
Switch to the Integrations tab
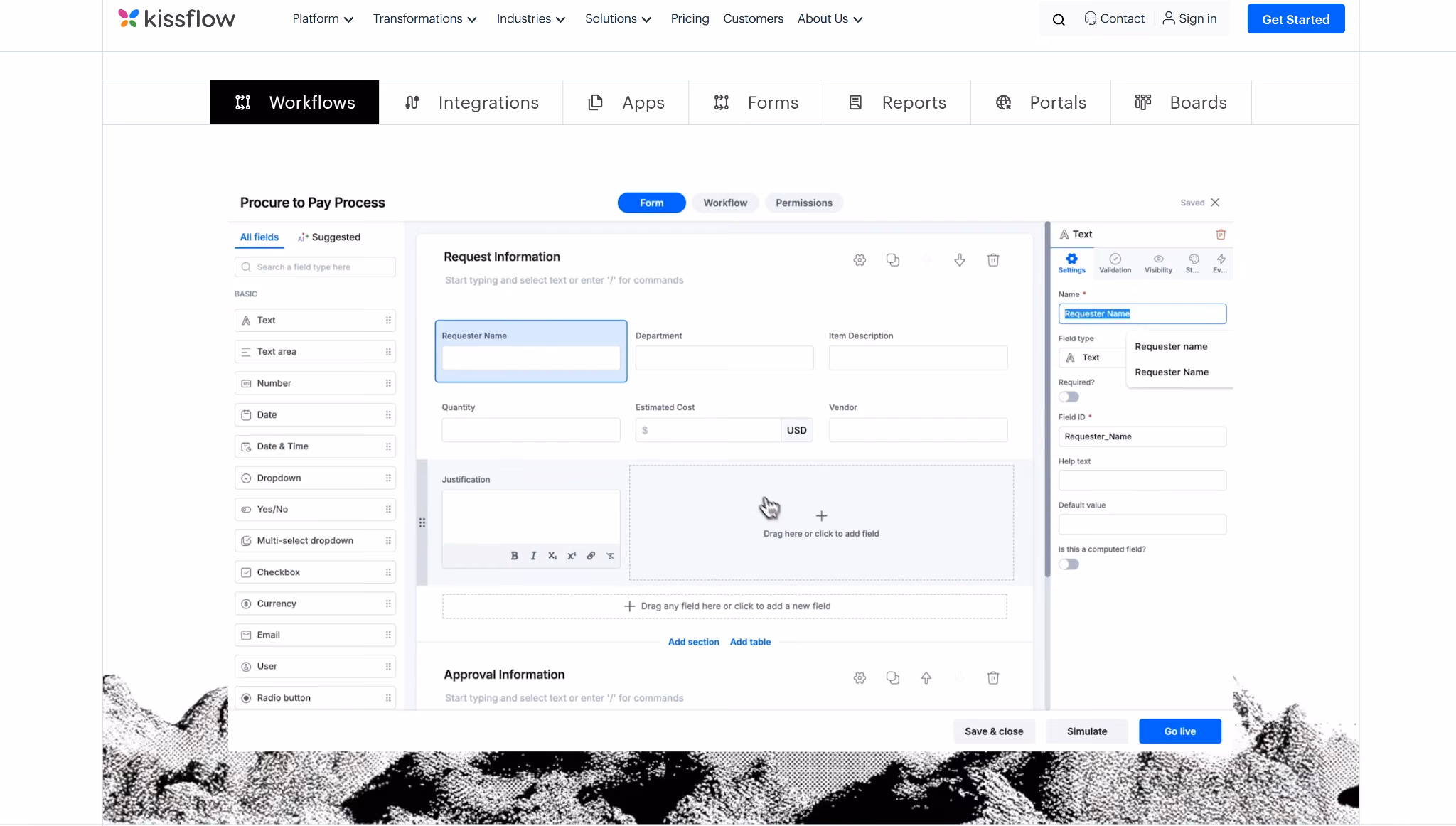(x=471, y=102)
